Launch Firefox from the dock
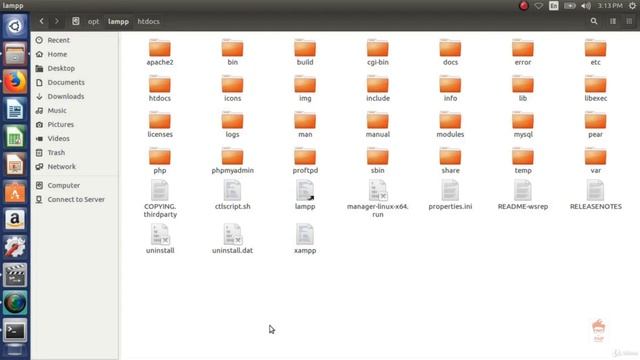Image resolution: width=640 pixels, height=360 pixels. click(15, 81)
